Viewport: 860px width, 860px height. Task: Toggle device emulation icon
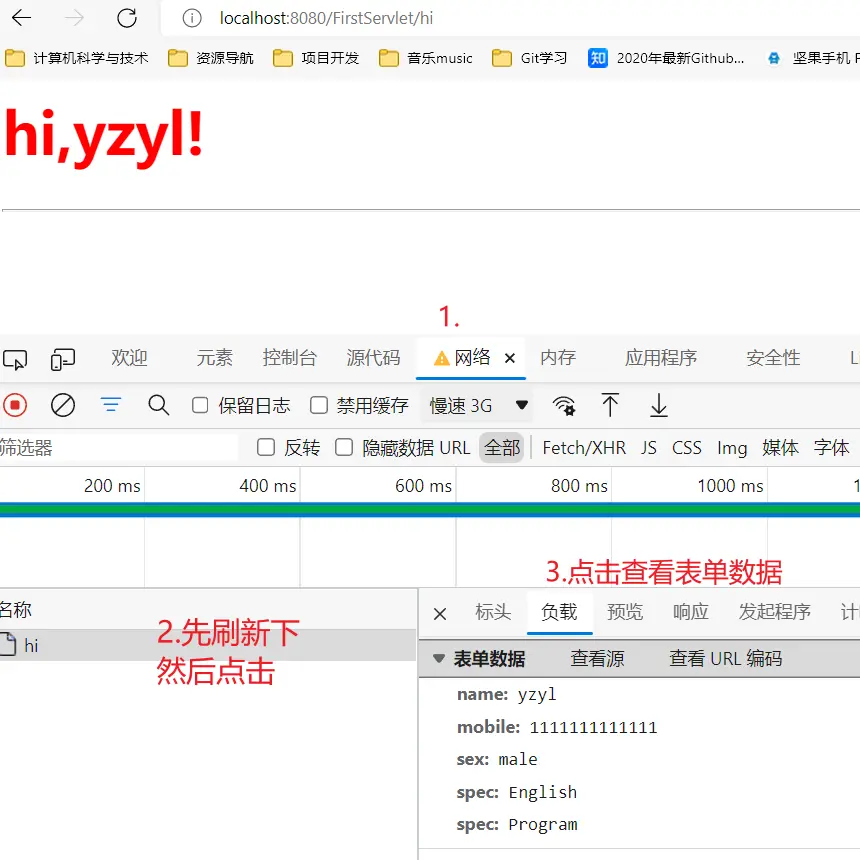(63, 358)
